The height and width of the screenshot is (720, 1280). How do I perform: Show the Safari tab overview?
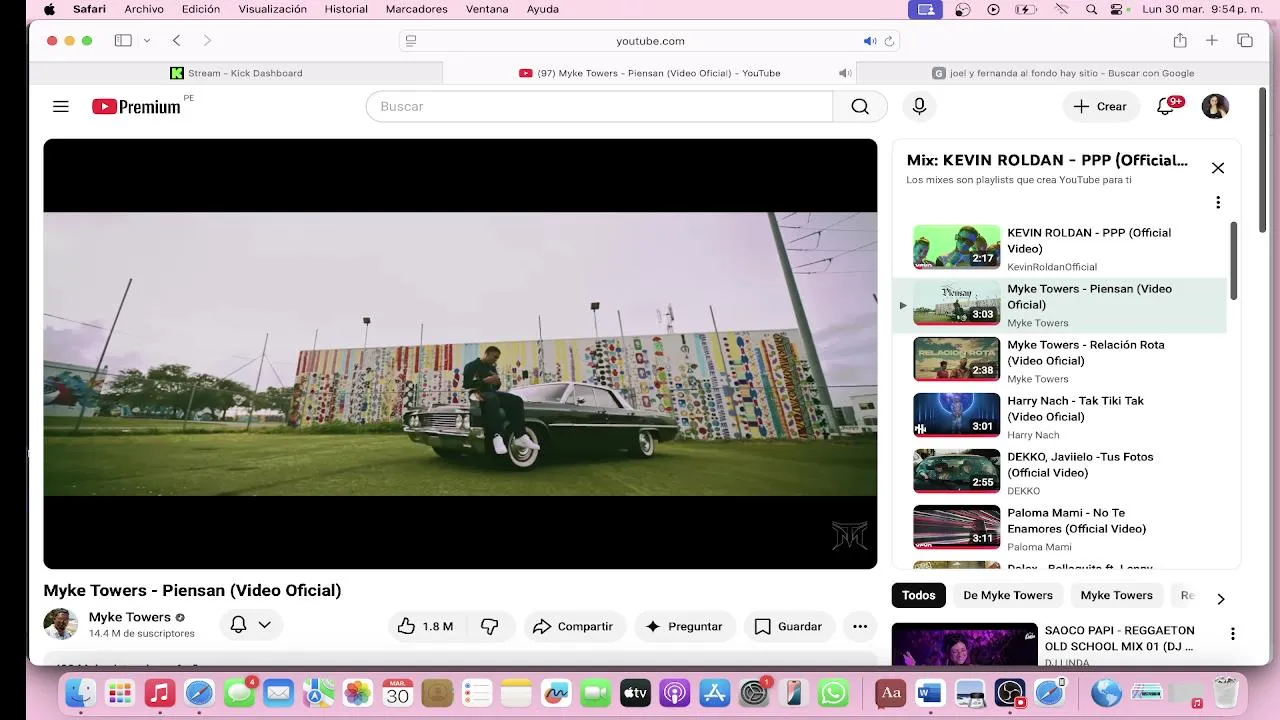click(1245, 41)
